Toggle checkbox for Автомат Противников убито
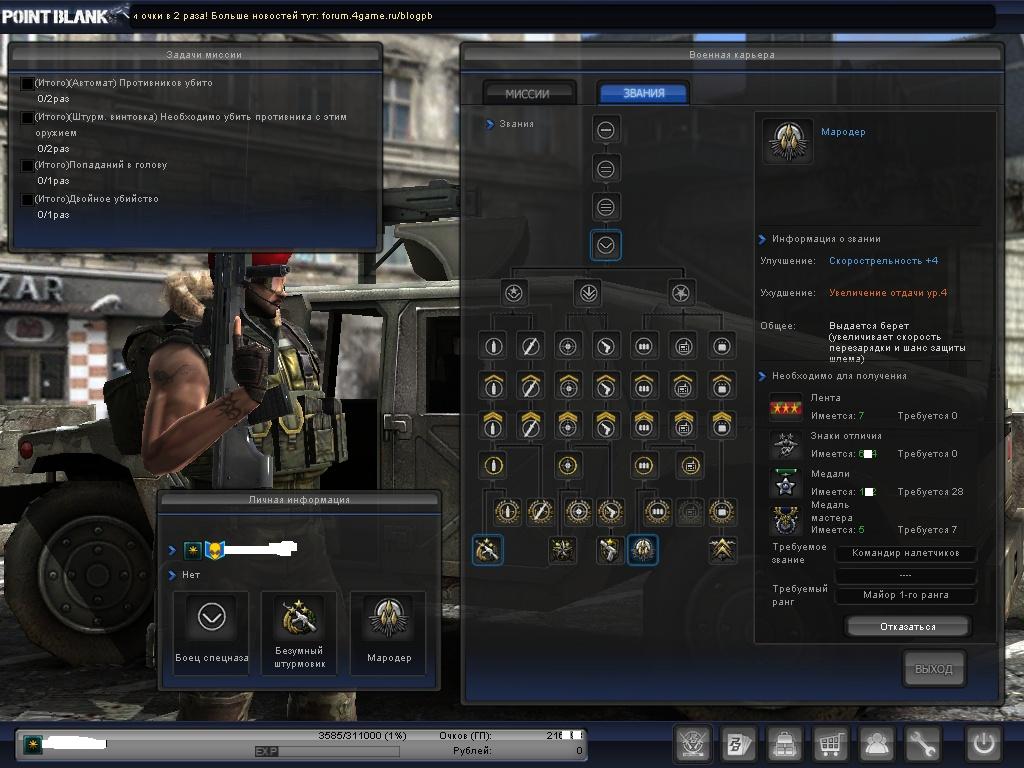 27,84
